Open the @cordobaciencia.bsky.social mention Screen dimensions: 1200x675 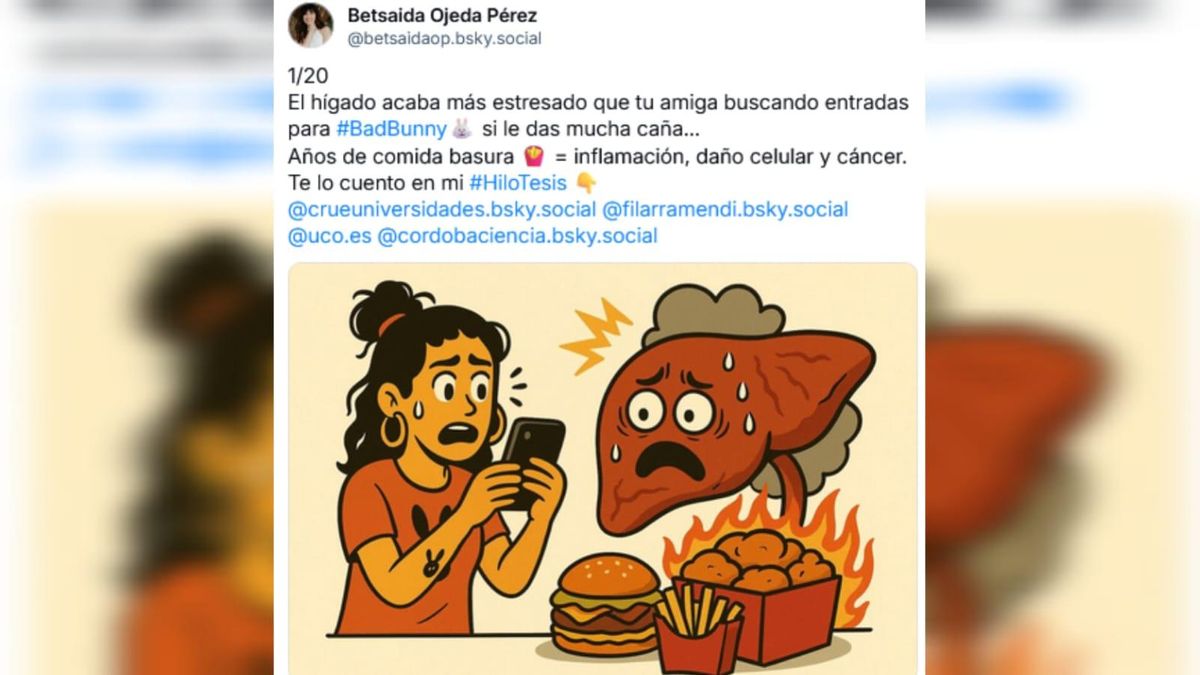click(x=516, y=237)
